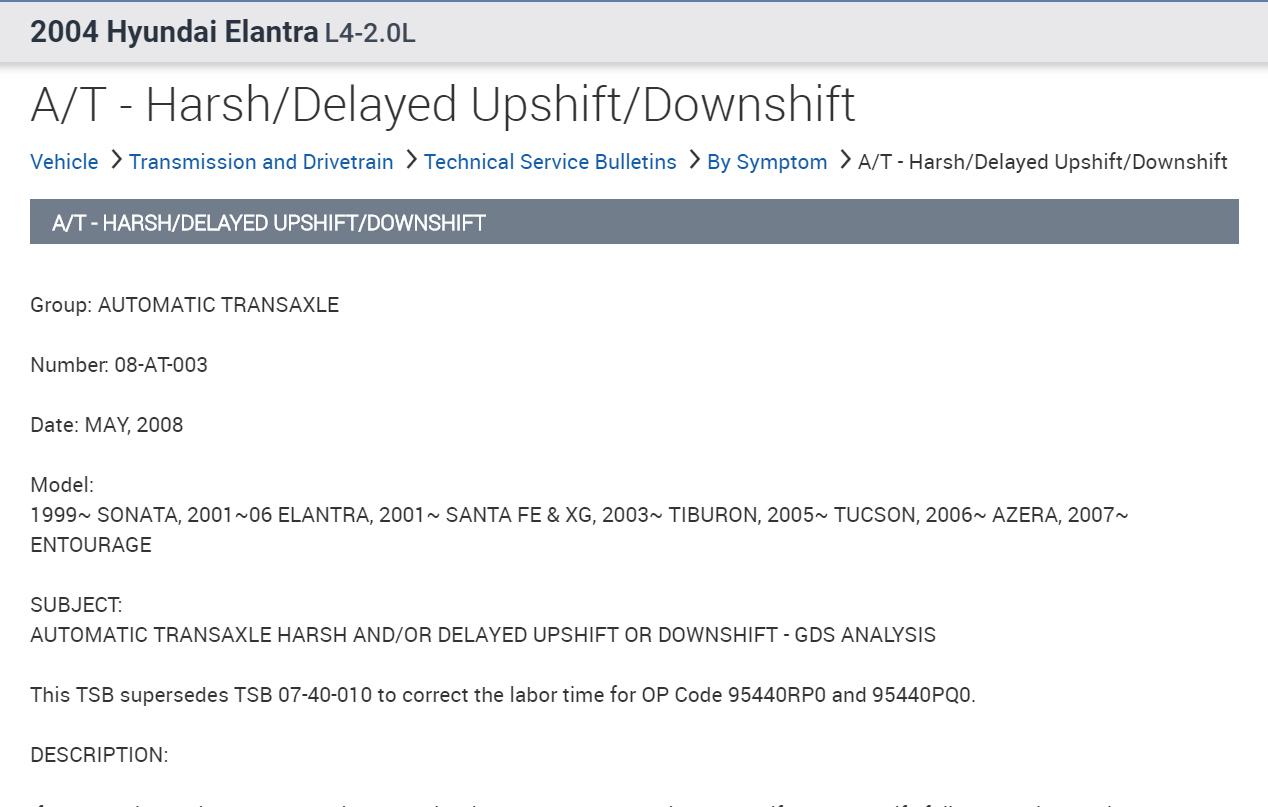Click chevron before Technical Service Bulletins

[x=411, y=160]
